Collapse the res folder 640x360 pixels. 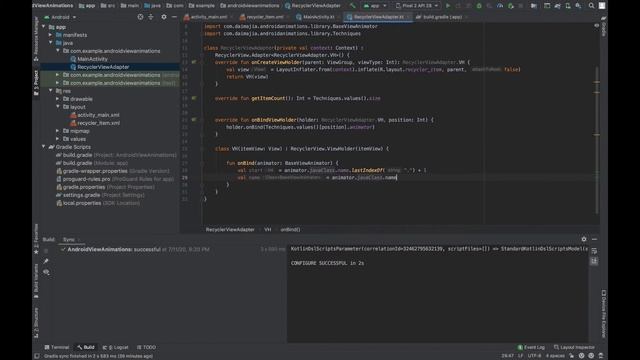click(51, 91)
